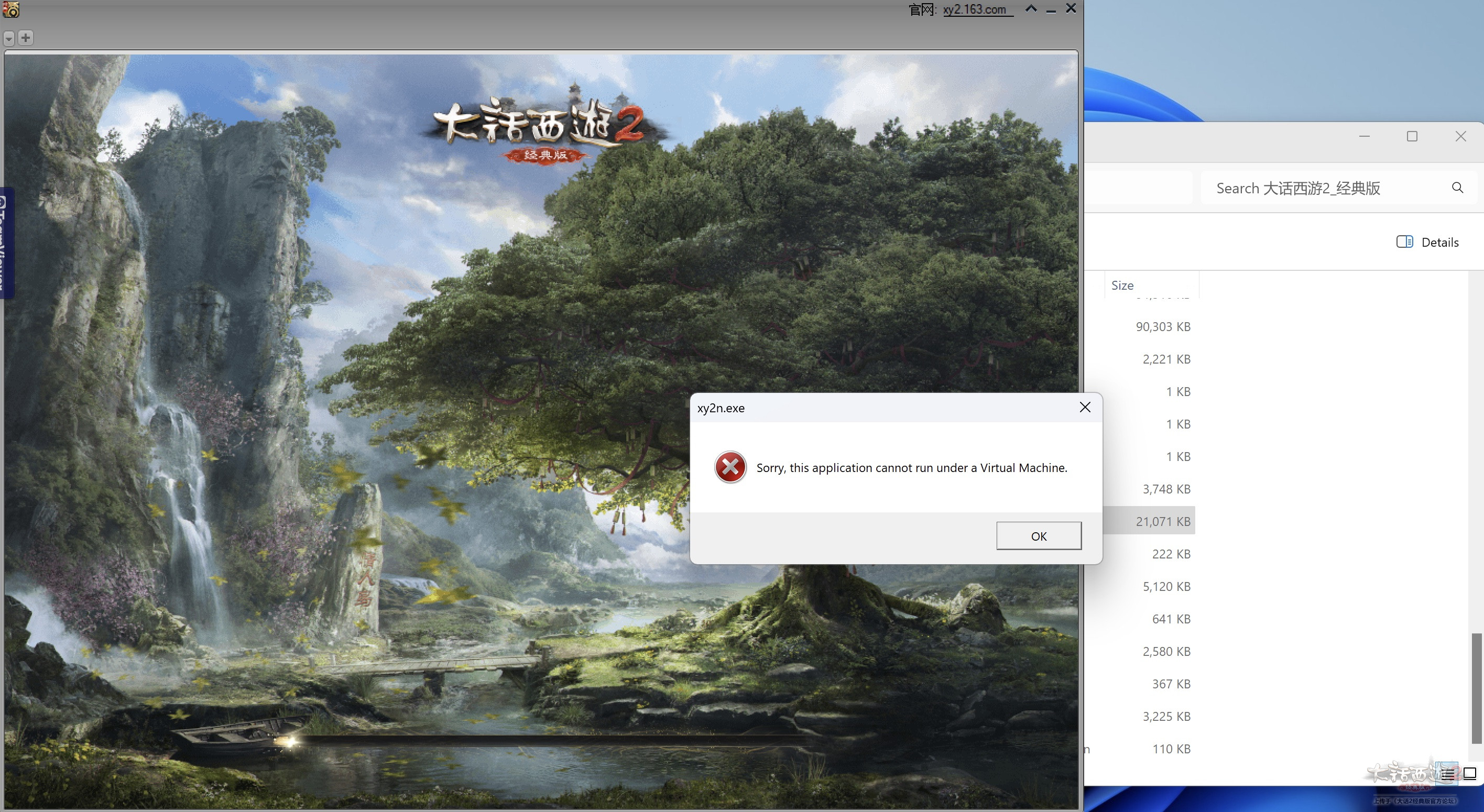
Task: Close the game launcher window
Action: pos(1071,8)
